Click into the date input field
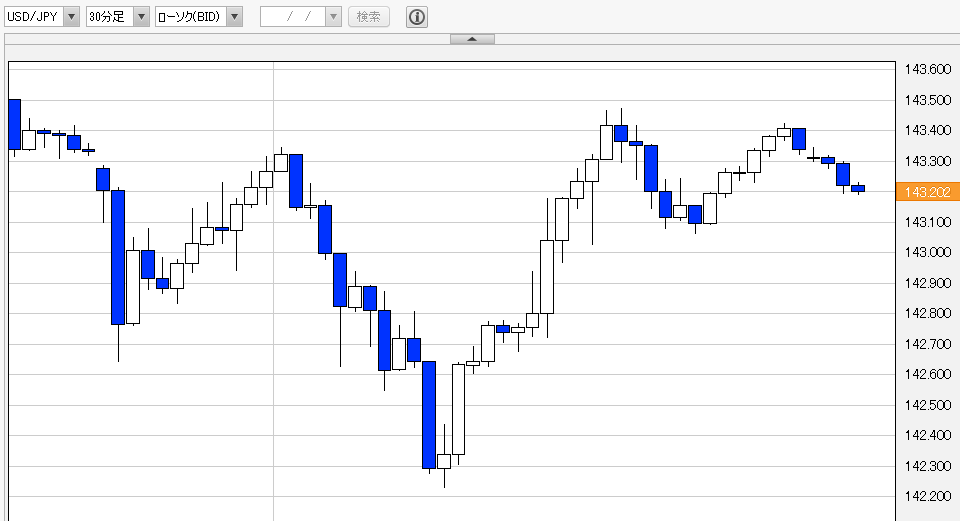Screen dimensions: 960x521 (293, 17)
